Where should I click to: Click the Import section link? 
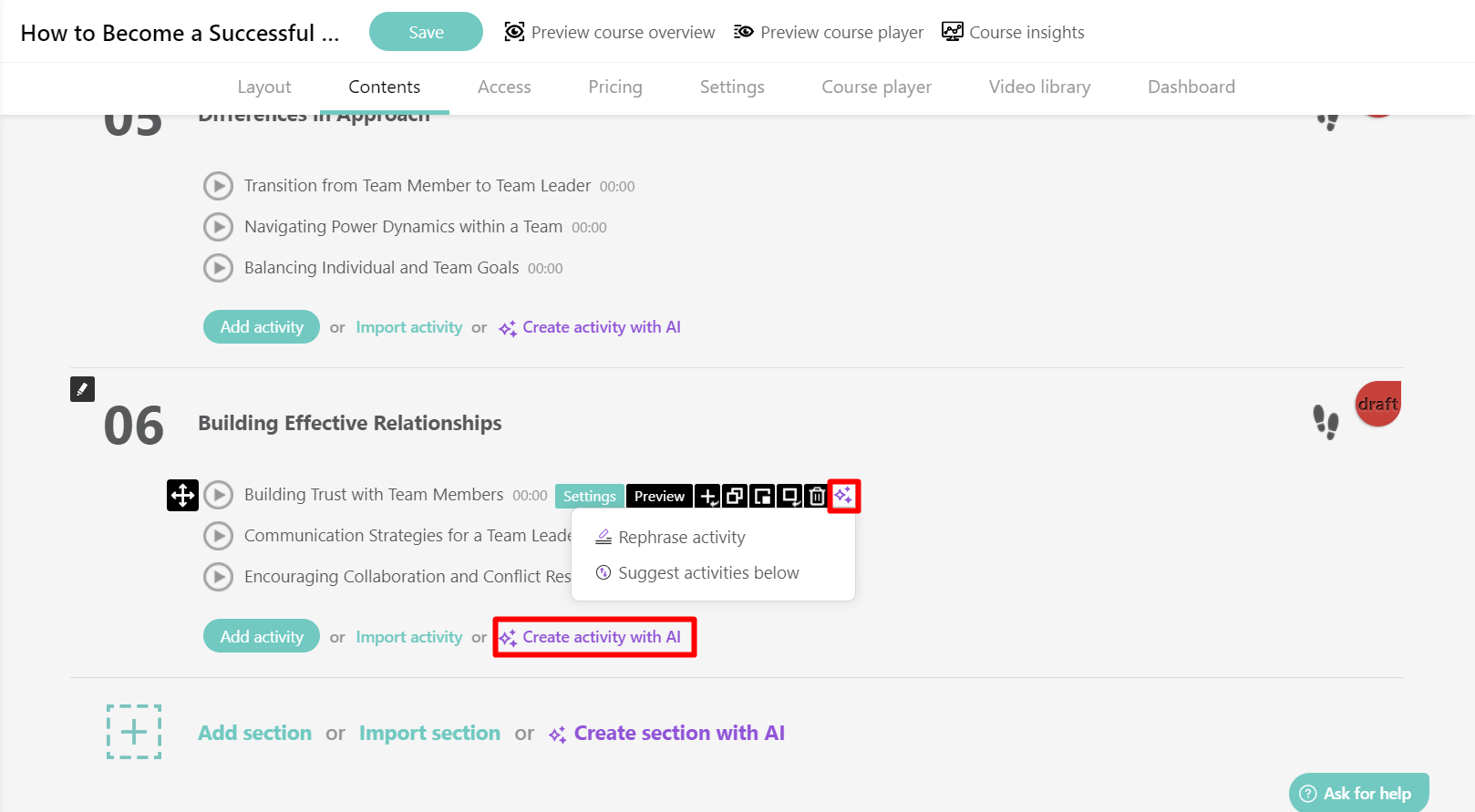pos(429,733)
